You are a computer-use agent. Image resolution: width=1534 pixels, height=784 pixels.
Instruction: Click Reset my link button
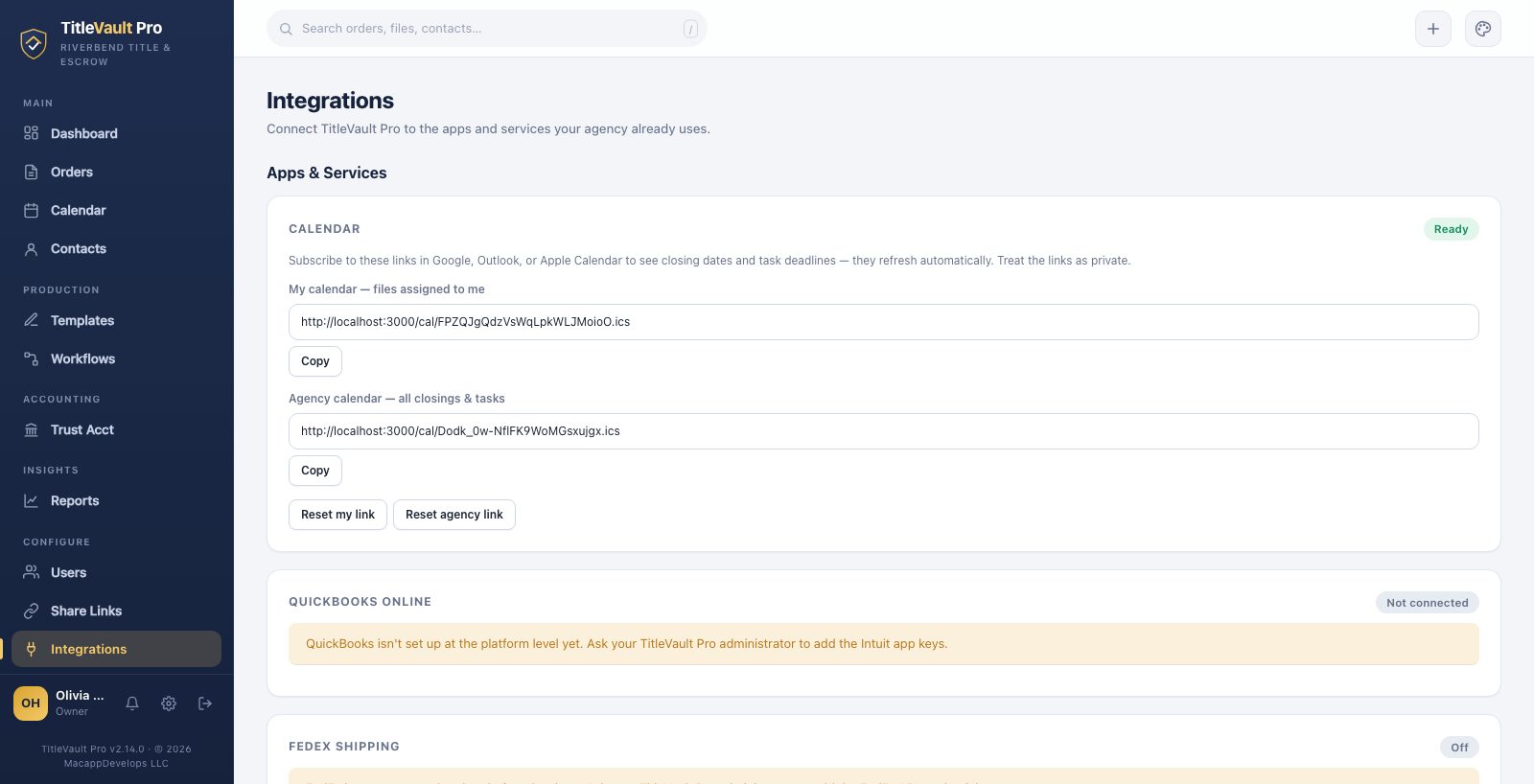(337, 515)
